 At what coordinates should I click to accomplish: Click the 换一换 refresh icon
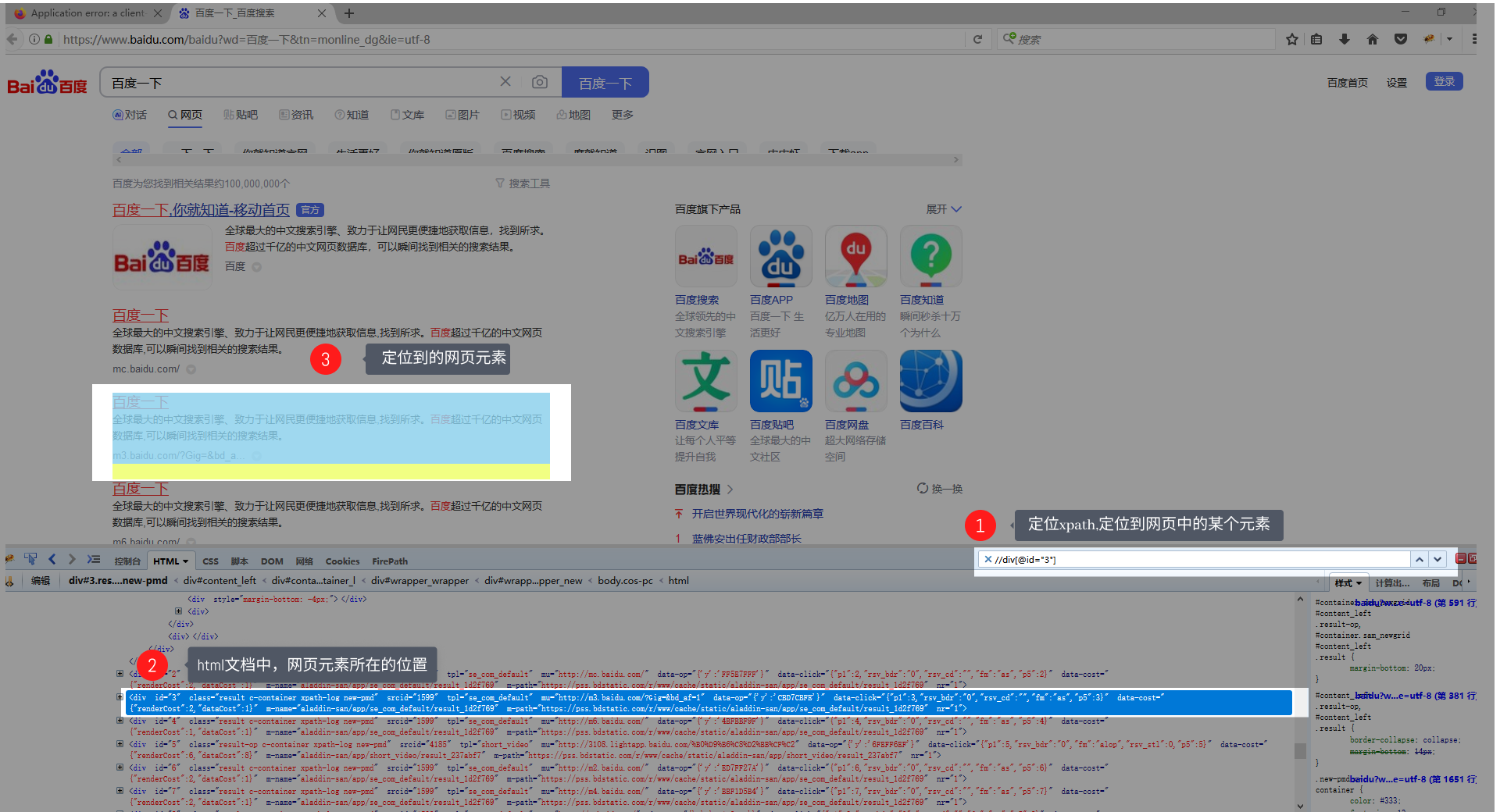pyautogui.click(x=923, y=488)
